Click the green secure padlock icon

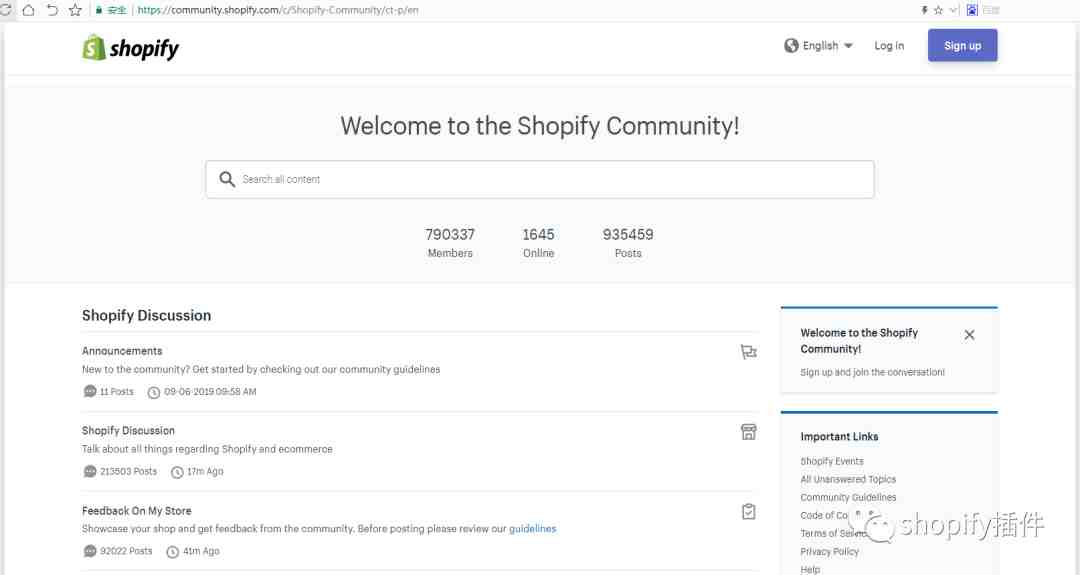tap(99, 10)
